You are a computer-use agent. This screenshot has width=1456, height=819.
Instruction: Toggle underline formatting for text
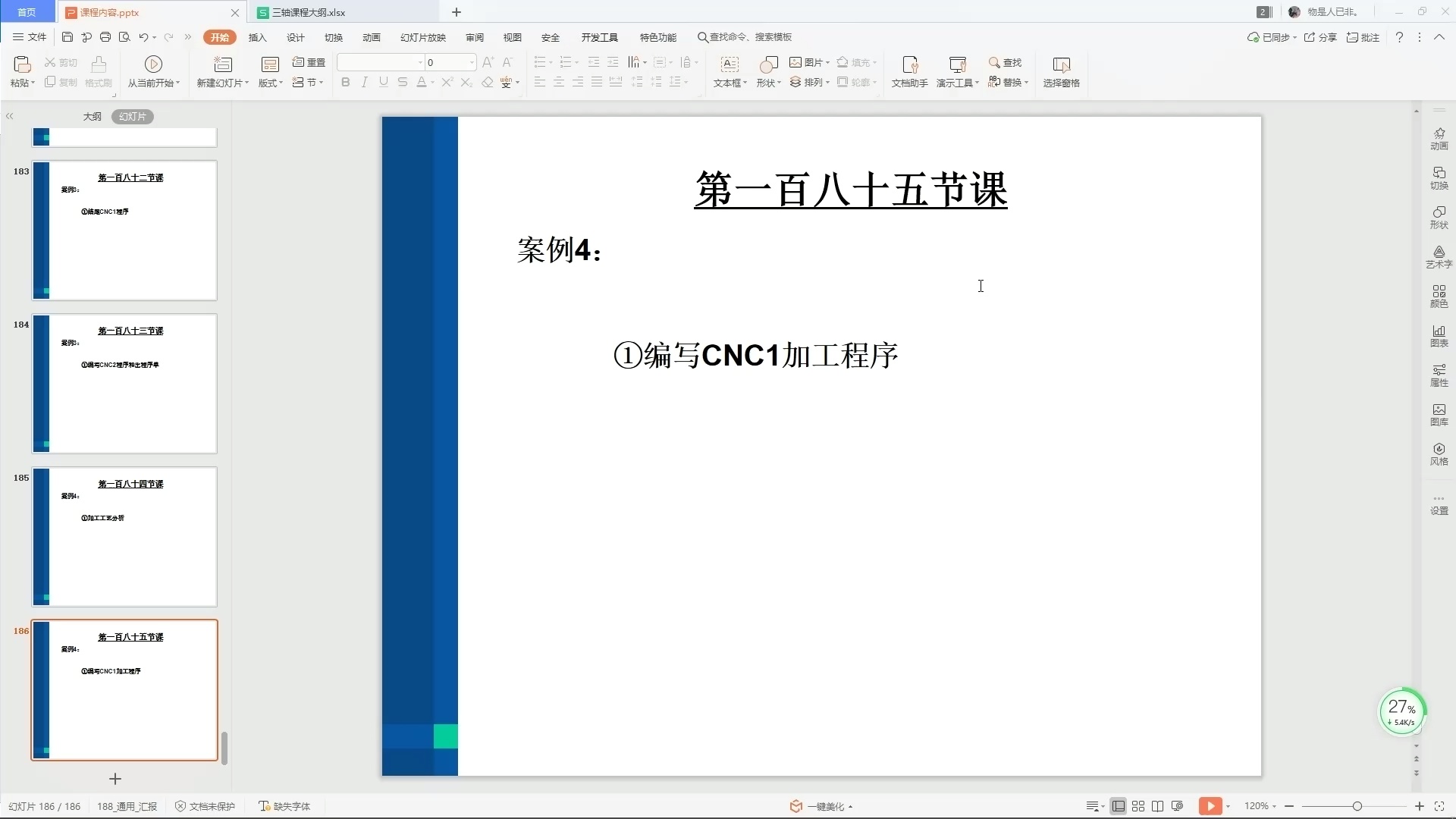(383, 82)
